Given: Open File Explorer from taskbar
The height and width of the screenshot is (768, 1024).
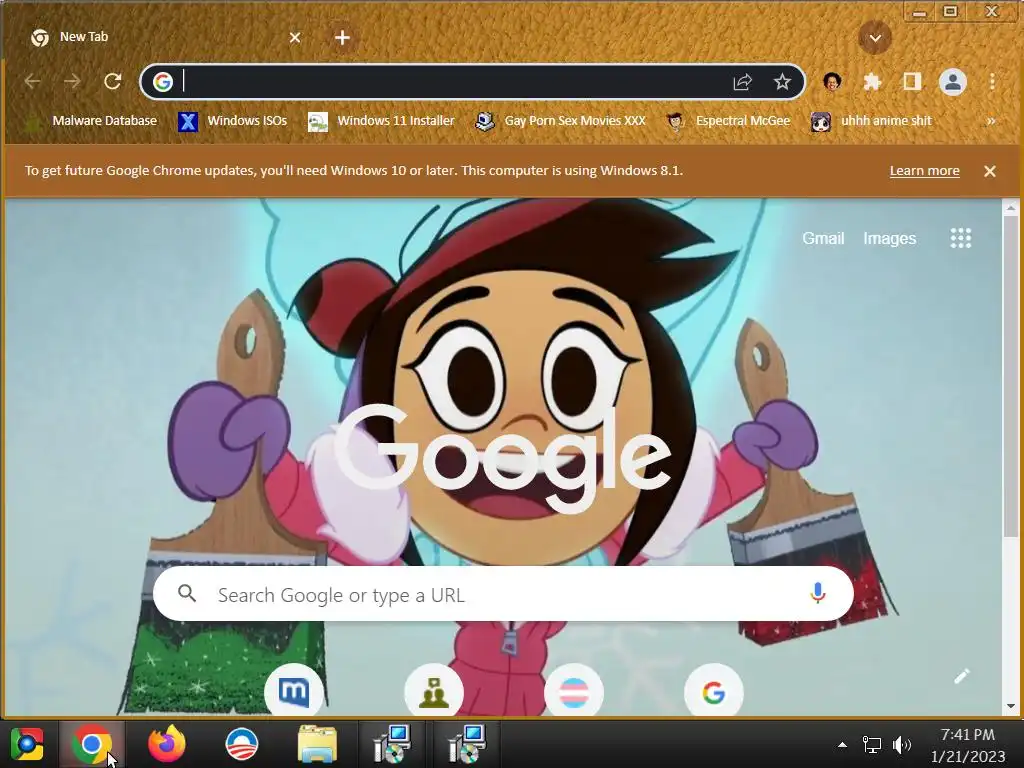Looking at the screenshot, I should 317,744.
